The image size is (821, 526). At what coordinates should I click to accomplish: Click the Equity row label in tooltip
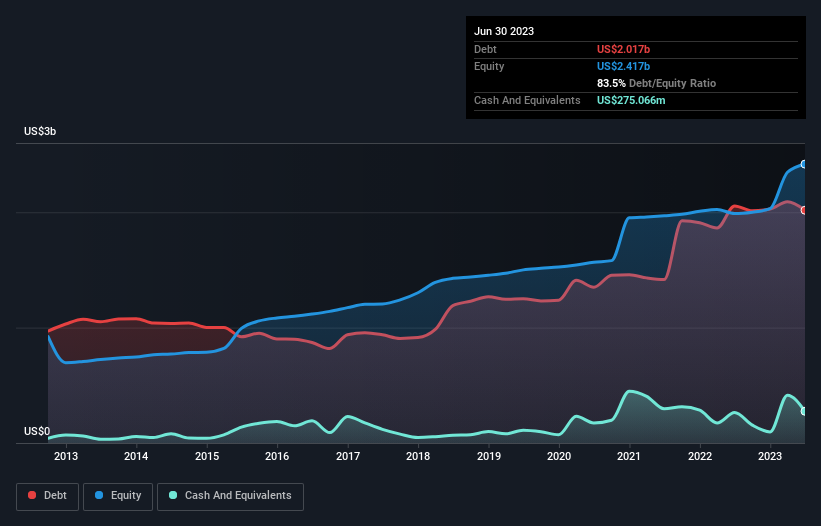pyautogui.click(x=489, y=66)
